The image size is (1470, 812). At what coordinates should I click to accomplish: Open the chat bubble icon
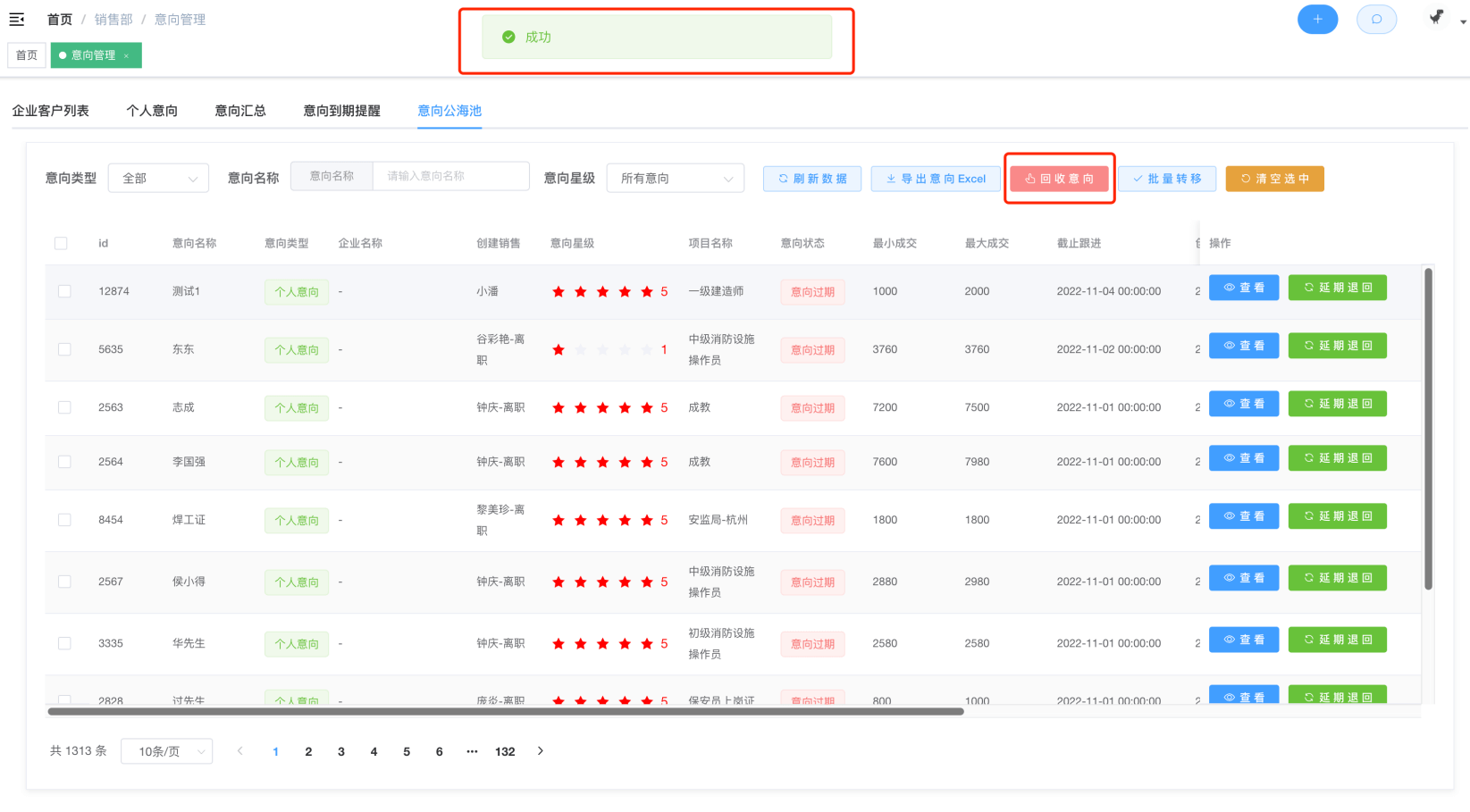point(1376,19)
